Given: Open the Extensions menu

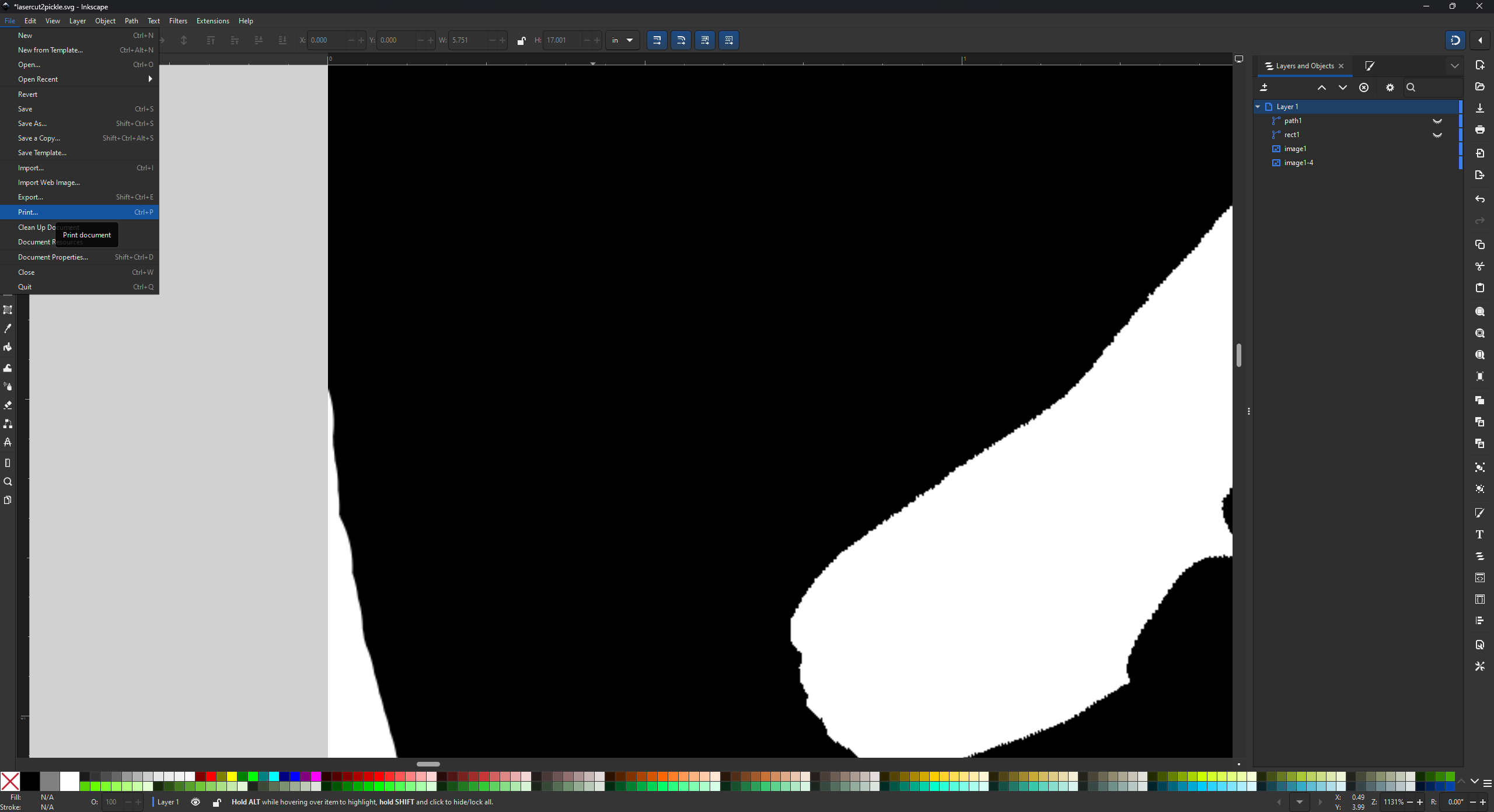Looking at the screenshot, I should tap(212, 21).
